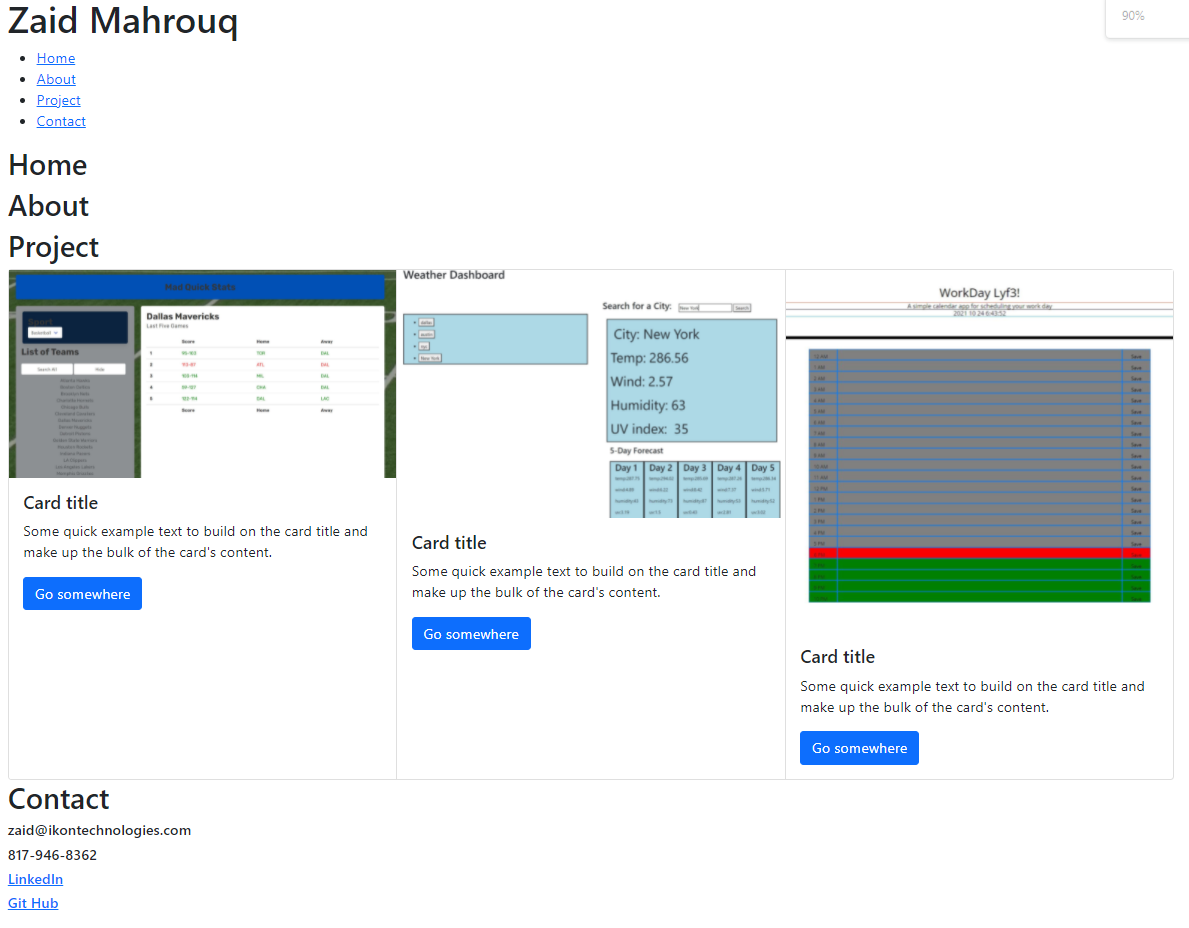Select the Weather Dashboard thumbnail

click(x=591, y=394)
